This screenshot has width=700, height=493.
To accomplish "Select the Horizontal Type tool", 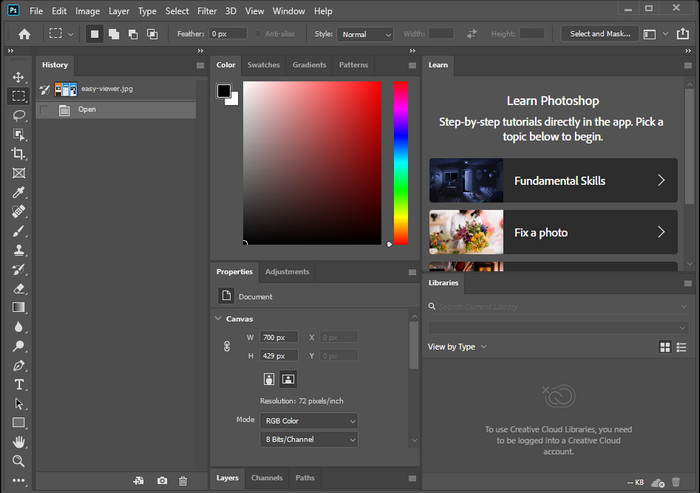I will tap(18, 384).
